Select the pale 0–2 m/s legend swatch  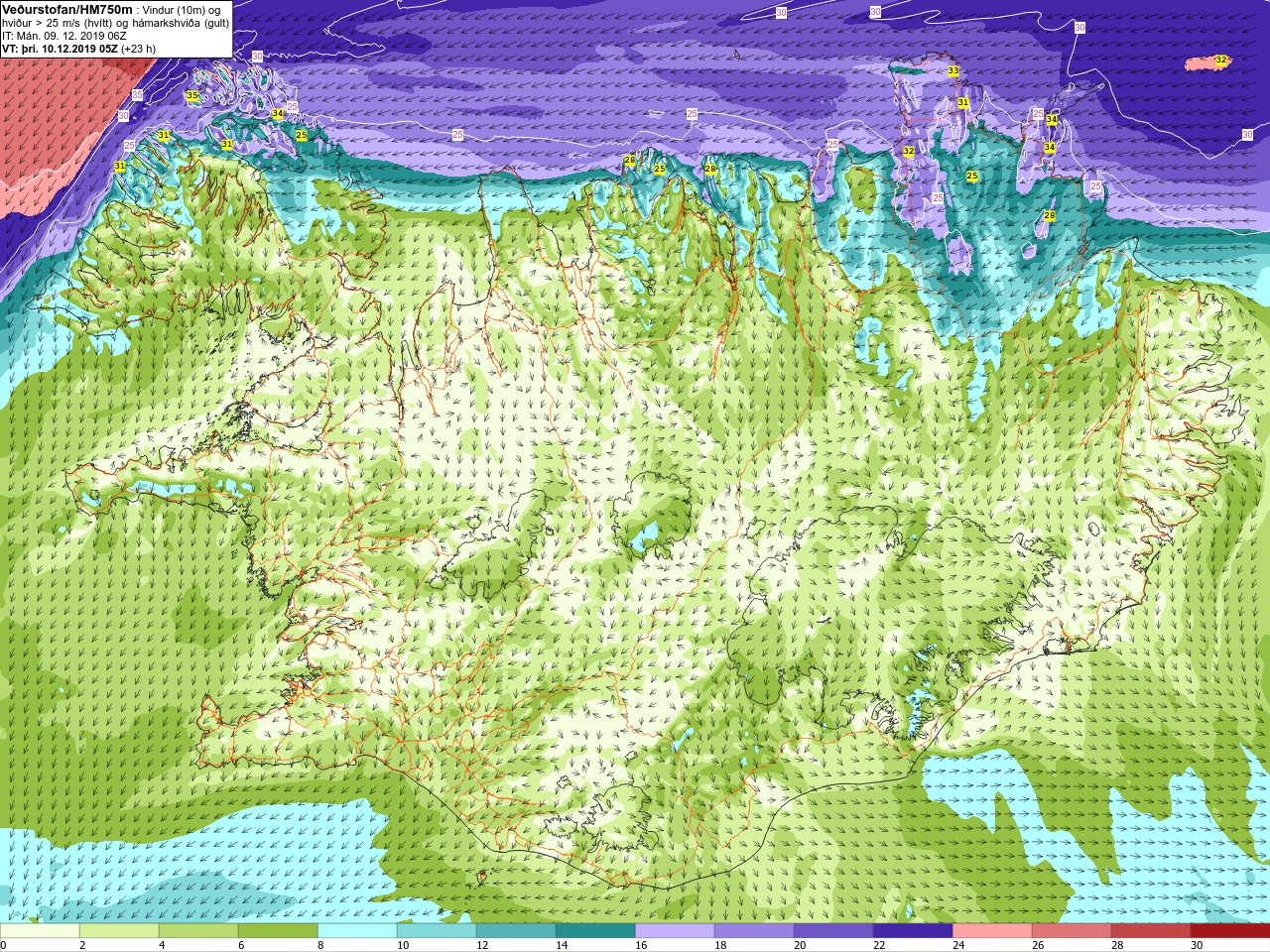click(40, 931)
